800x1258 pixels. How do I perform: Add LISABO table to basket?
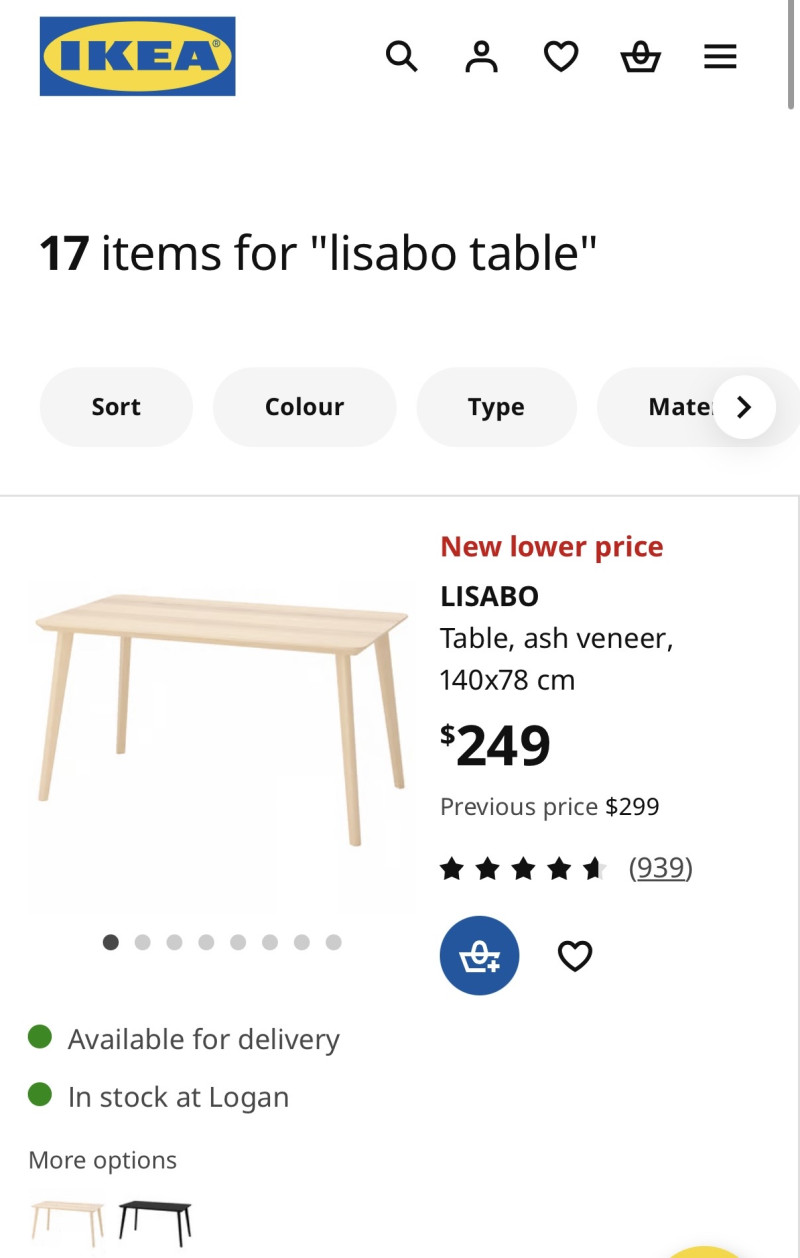[479, 956]
